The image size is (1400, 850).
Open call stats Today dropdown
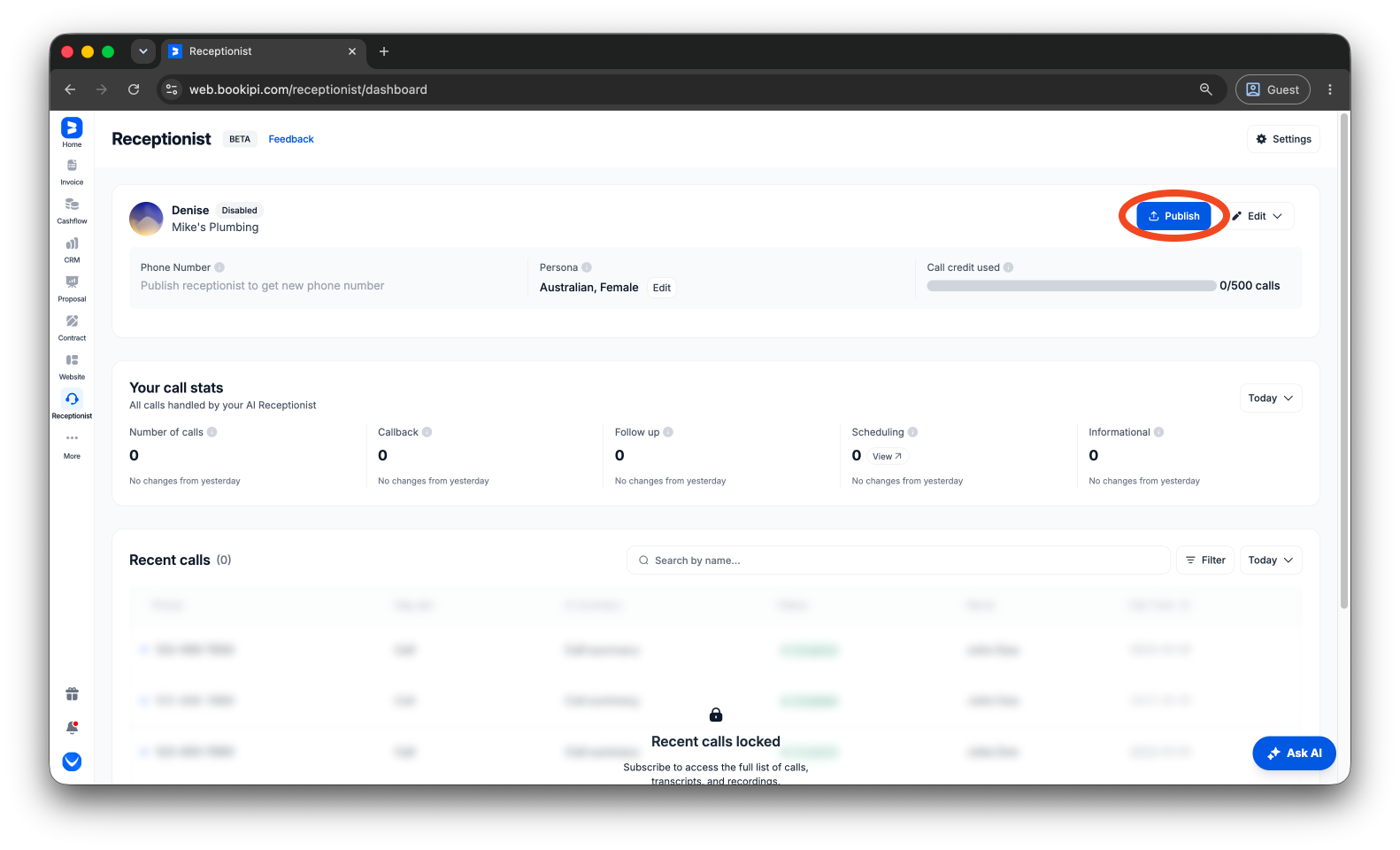point(1270,398)
